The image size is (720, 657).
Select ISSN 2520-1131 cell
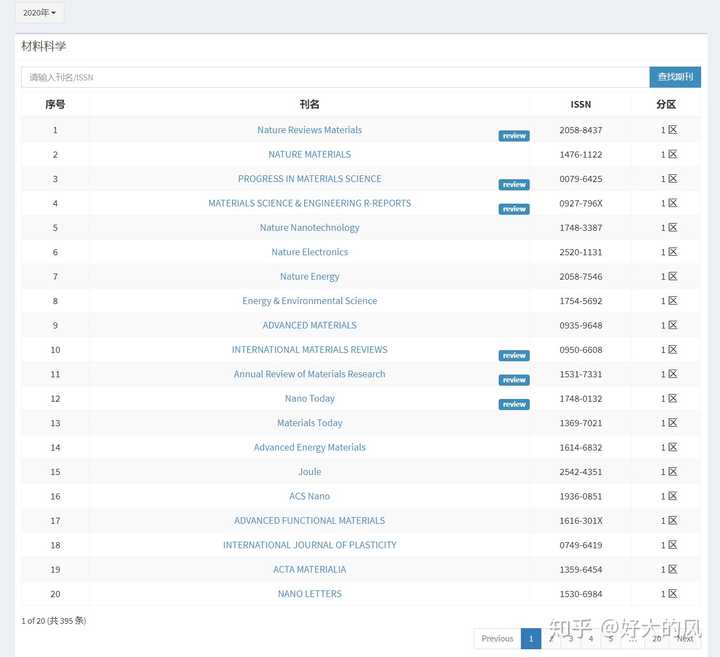580,252
